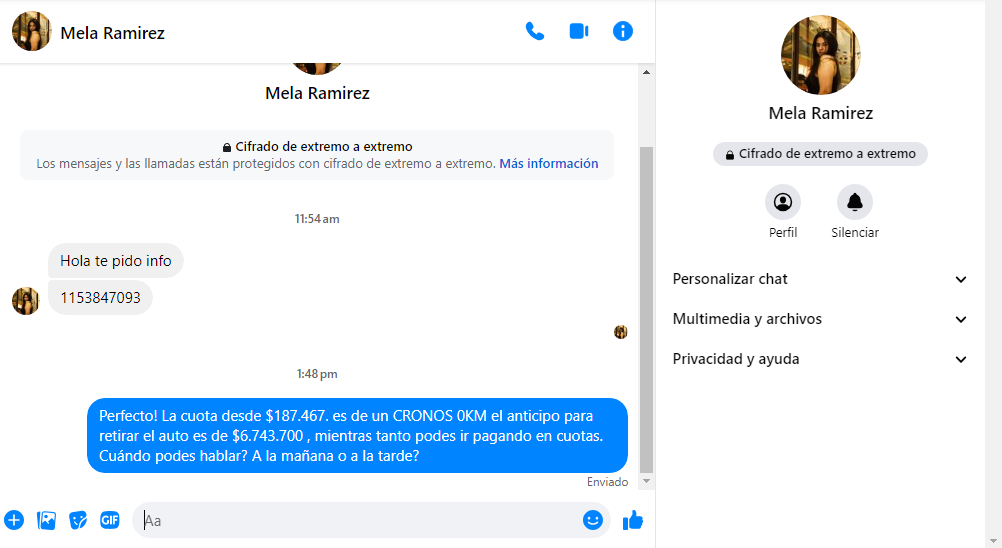The height and width of the screenshot is (548, 1002).
Task: Open Mela Ramirez's large profile picture
Action: tap(821, 55)
